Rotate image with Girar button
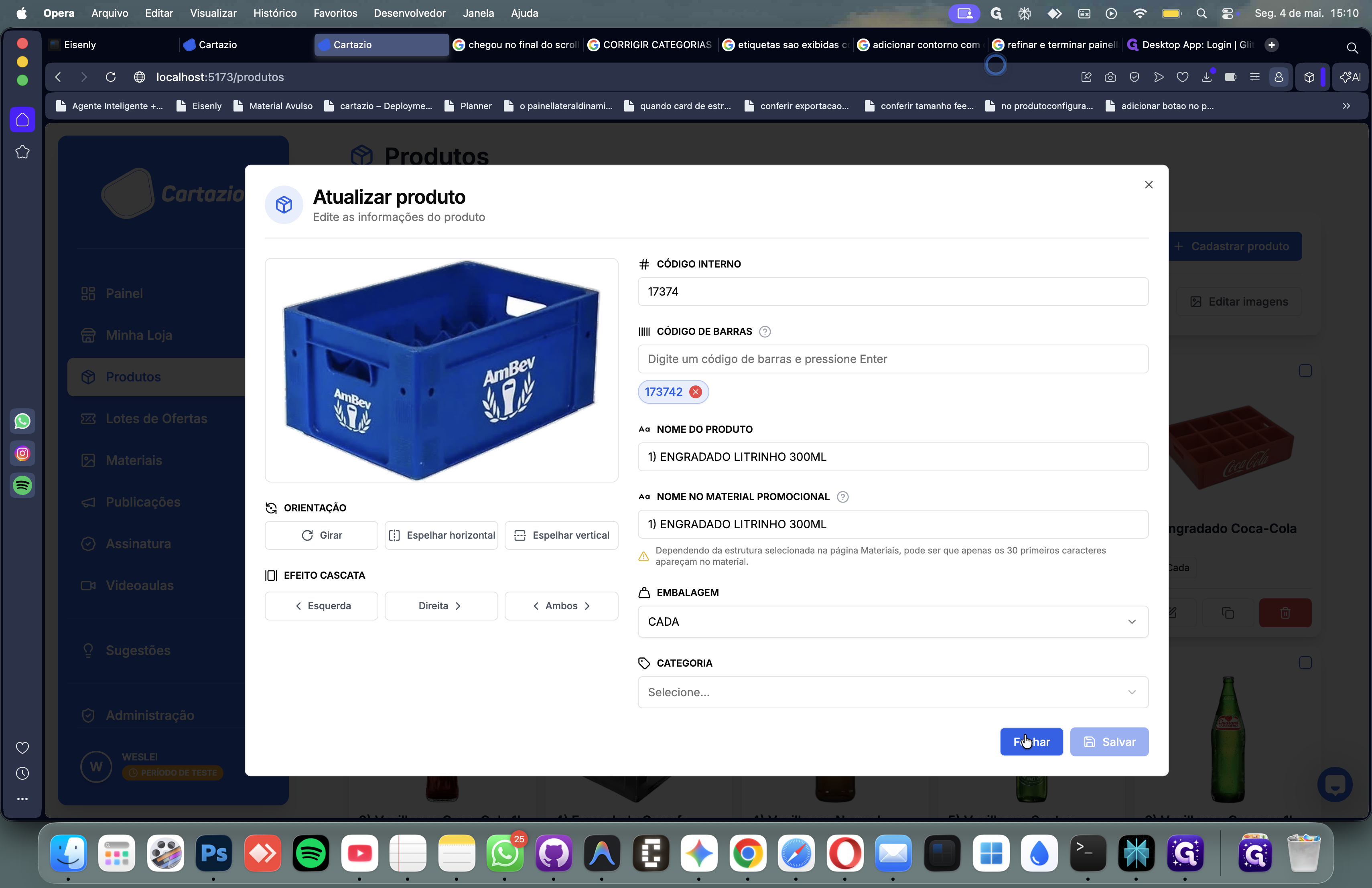 click(x=321, y=535)
